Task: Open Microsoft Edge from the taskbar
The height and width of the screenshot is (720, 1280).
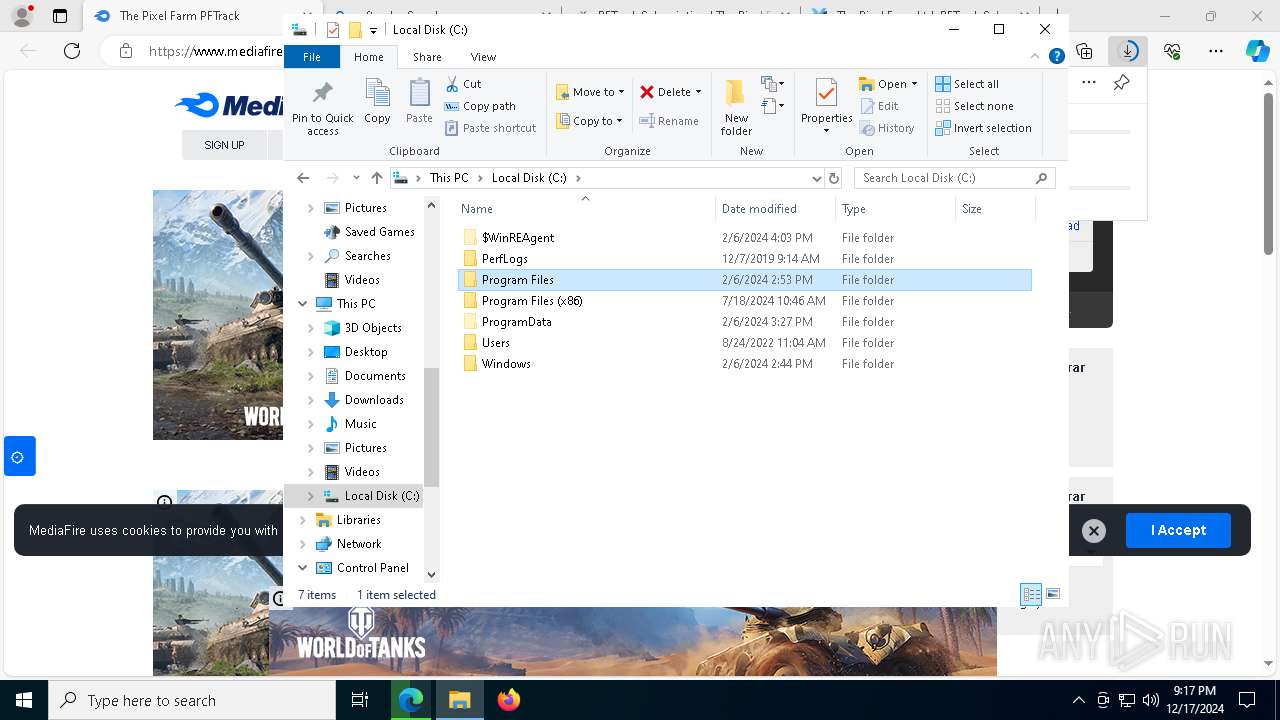Action: (x=411, y=700)
